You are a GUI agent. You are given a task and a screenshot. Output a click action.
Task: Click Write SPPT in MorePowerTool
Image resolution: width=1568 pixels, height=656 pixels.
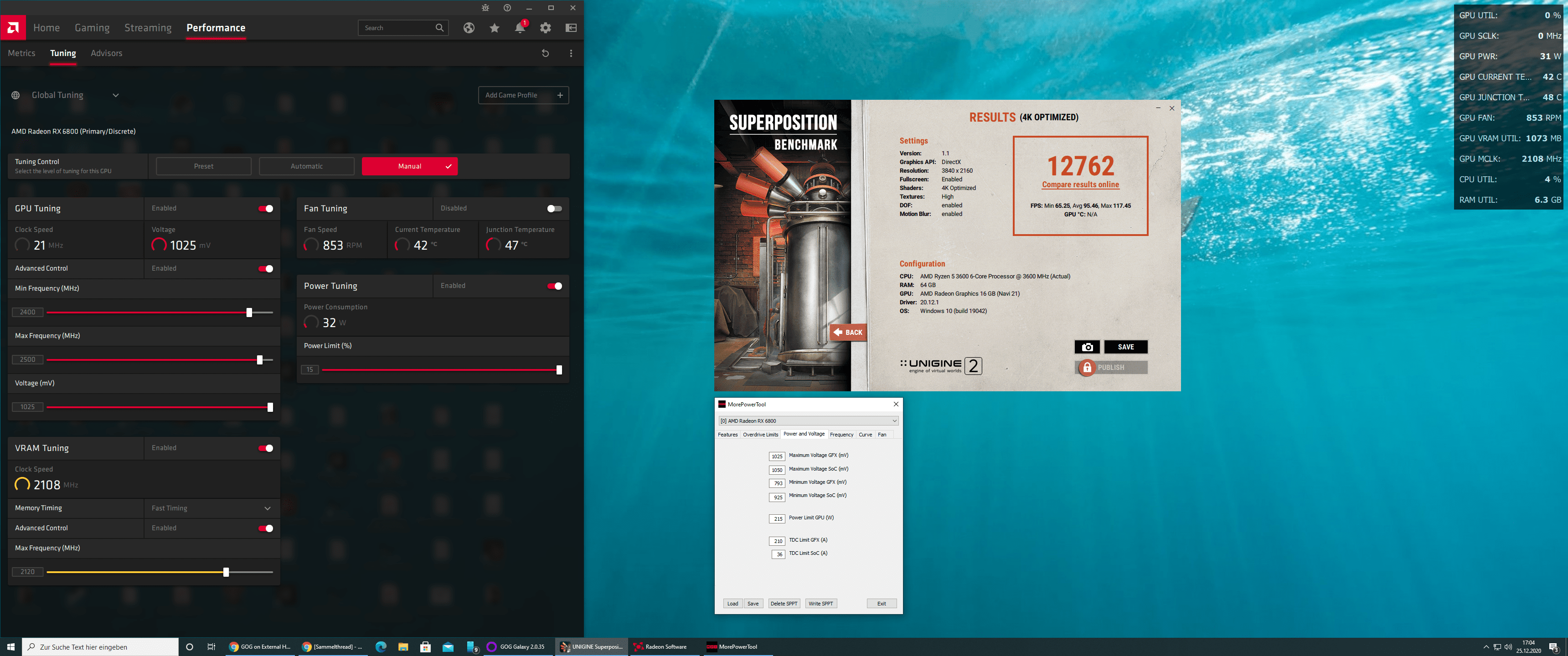point(820,604)
